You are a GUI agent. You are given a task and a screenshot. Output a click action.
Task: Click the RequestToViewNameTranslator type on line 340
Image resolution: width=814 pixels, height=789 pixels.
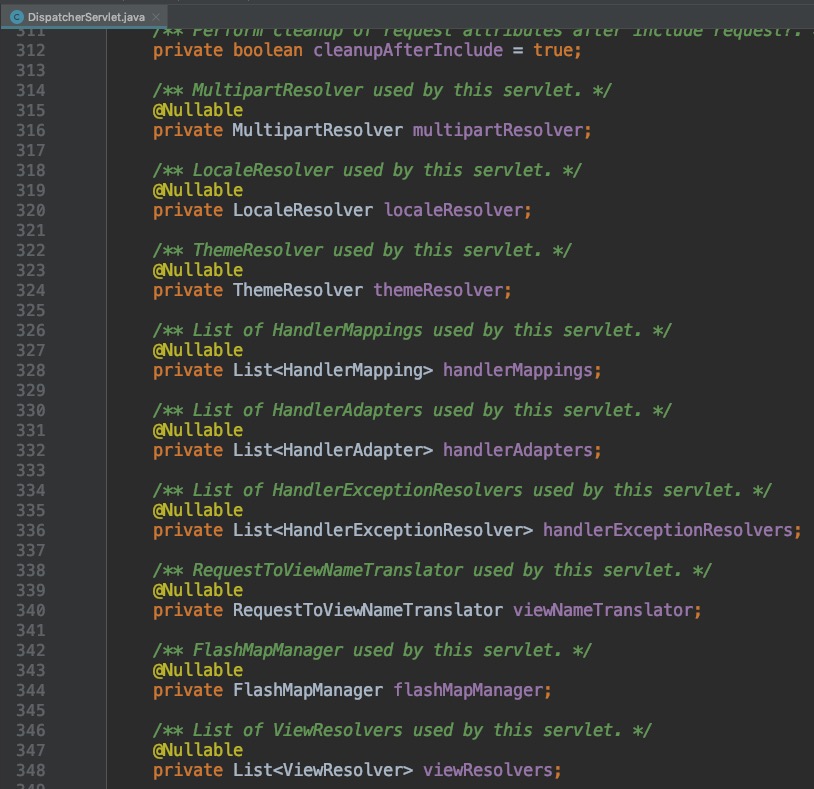click(x=367, y=610)
